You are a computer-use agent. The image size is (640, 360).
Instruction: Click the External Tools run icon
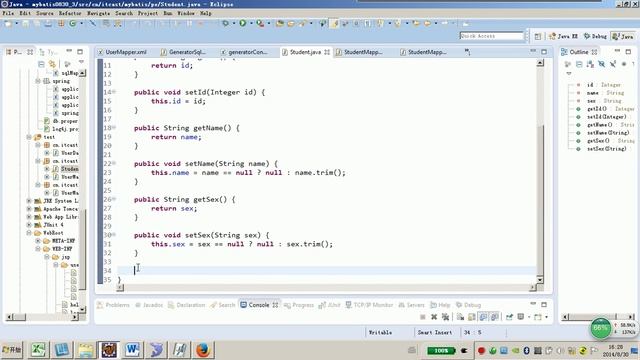tap(260, 23)
